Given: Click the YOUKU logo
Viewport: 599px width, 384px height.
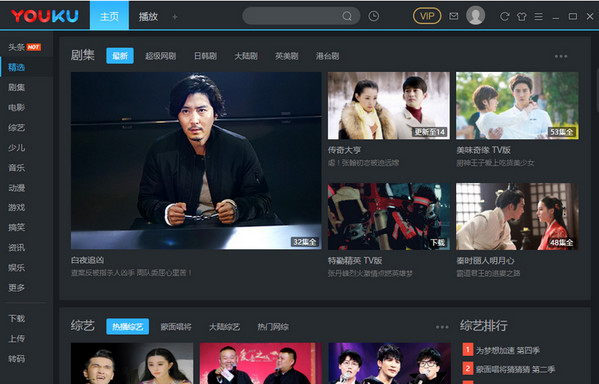Looking at the screenshot, I should [45, 16].
